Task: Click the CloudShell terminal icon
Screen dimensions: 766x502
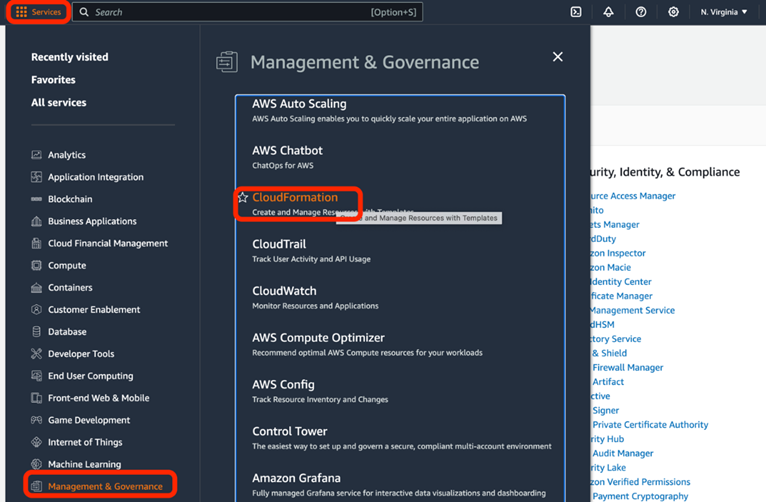Action: pos(576,12)
